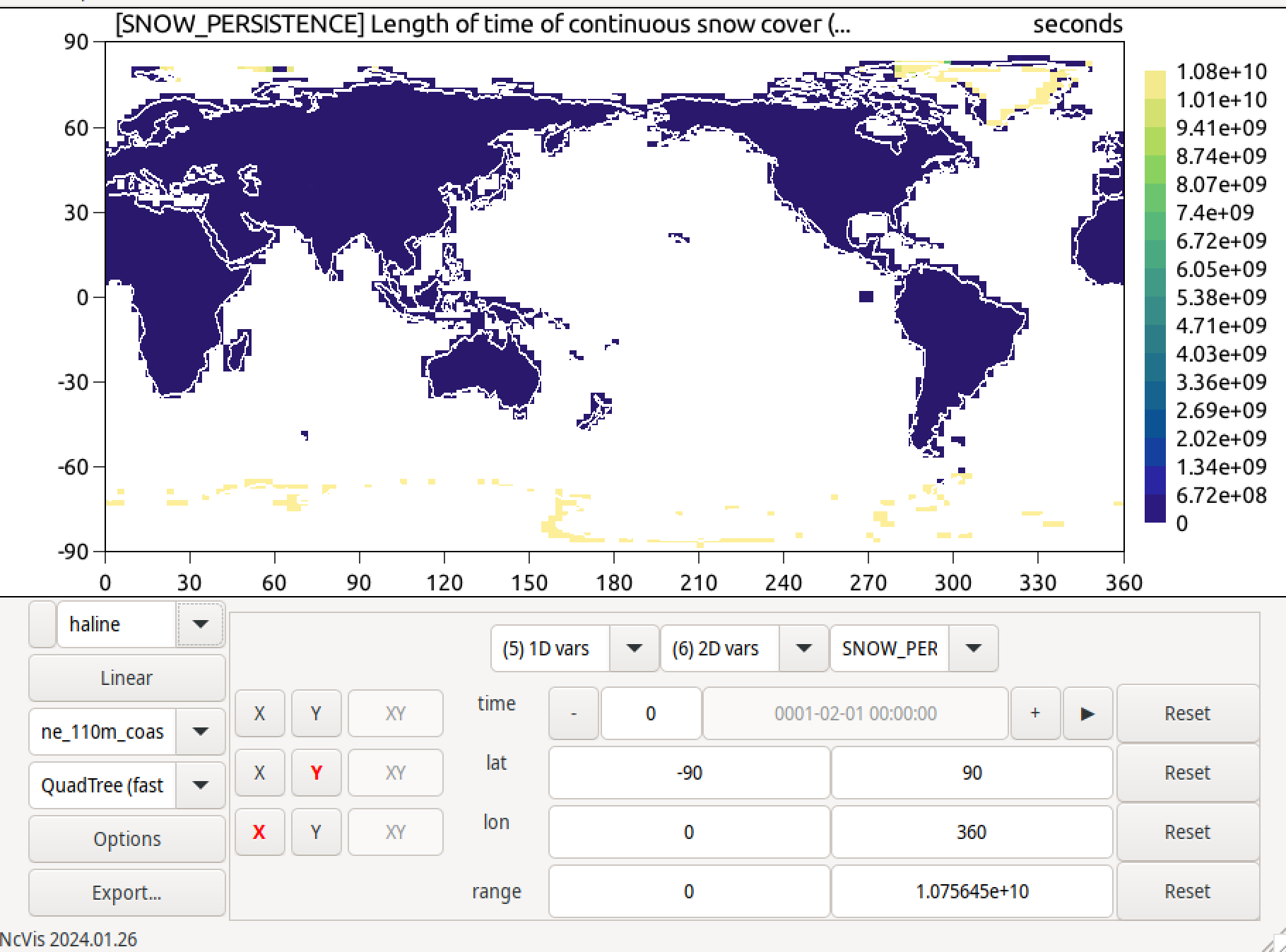Click the time index field showing 0
The height and width of the screenshot is (952, 1286).
point(651,713)
